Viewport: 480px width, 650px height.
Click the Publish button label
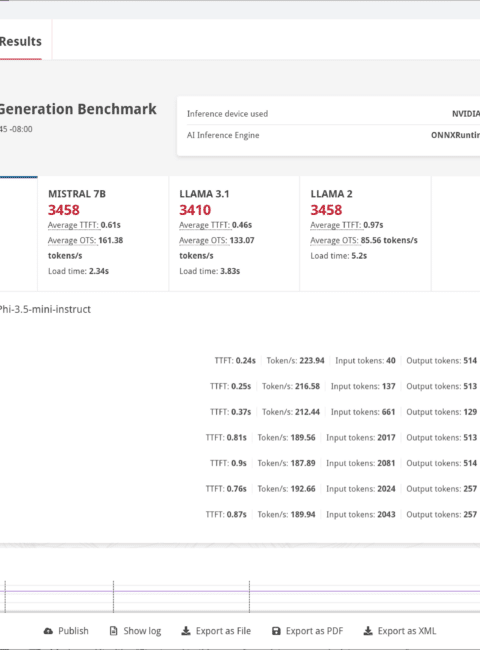click(73, 631)
